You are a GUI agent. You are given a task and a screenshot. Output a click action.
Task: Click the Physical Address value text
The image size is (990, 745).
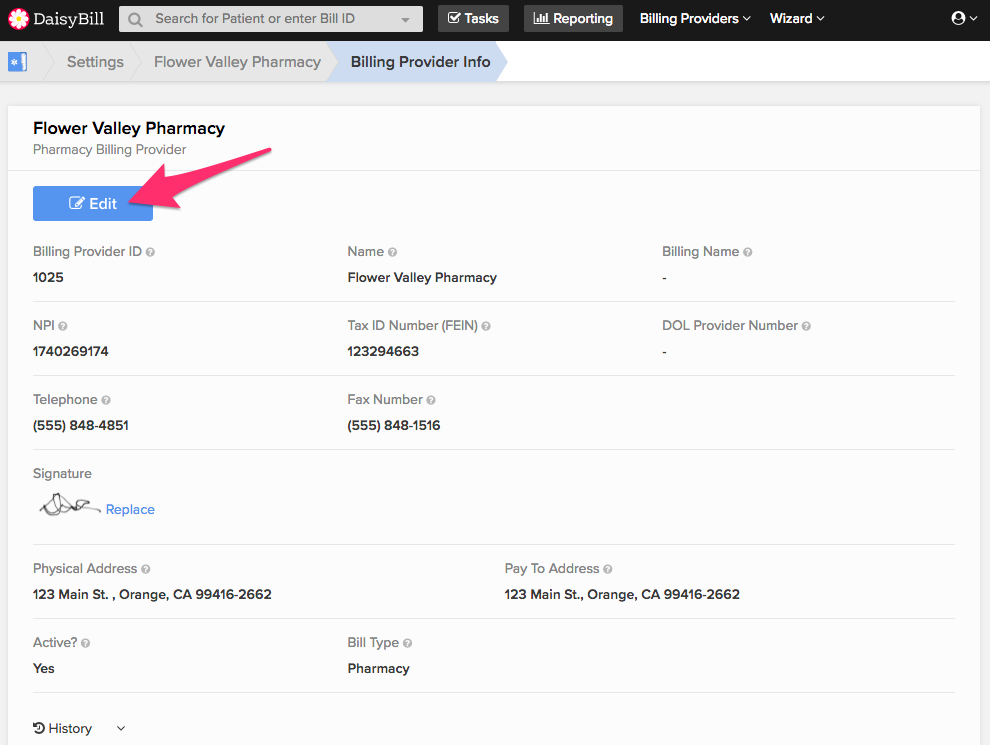152,595
